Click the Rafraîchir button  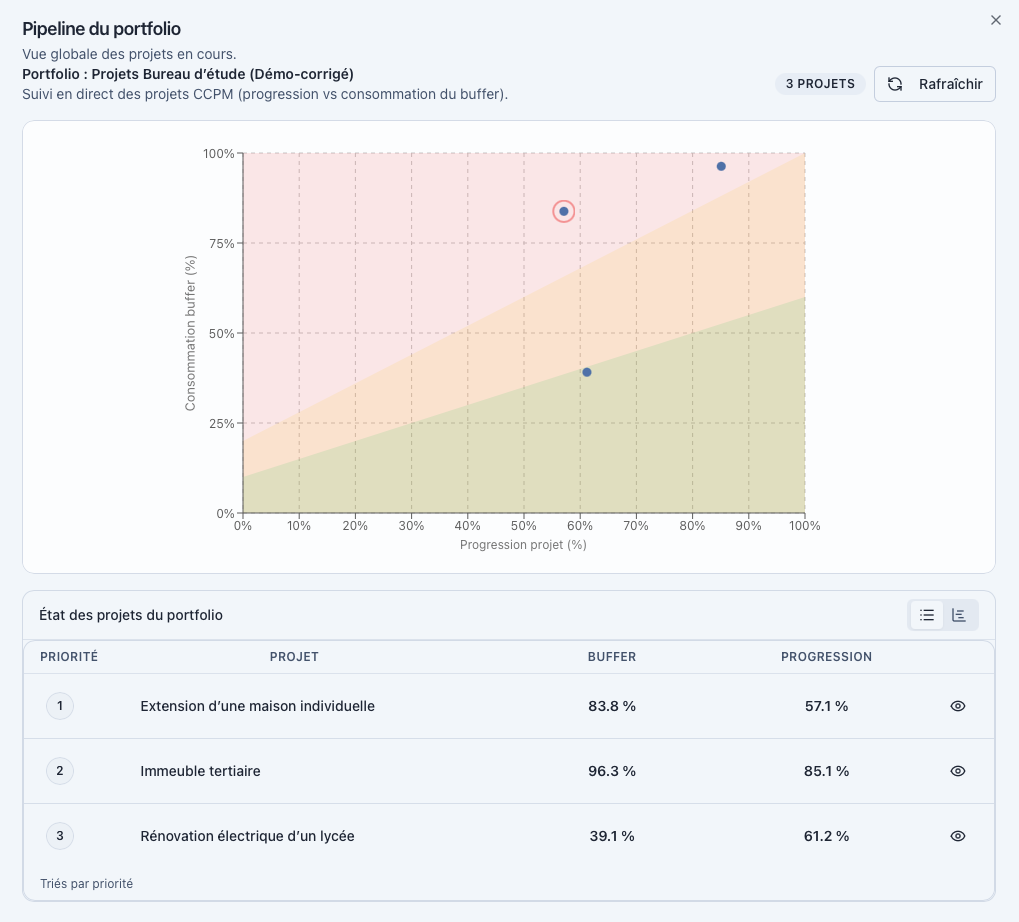point(934,84)
